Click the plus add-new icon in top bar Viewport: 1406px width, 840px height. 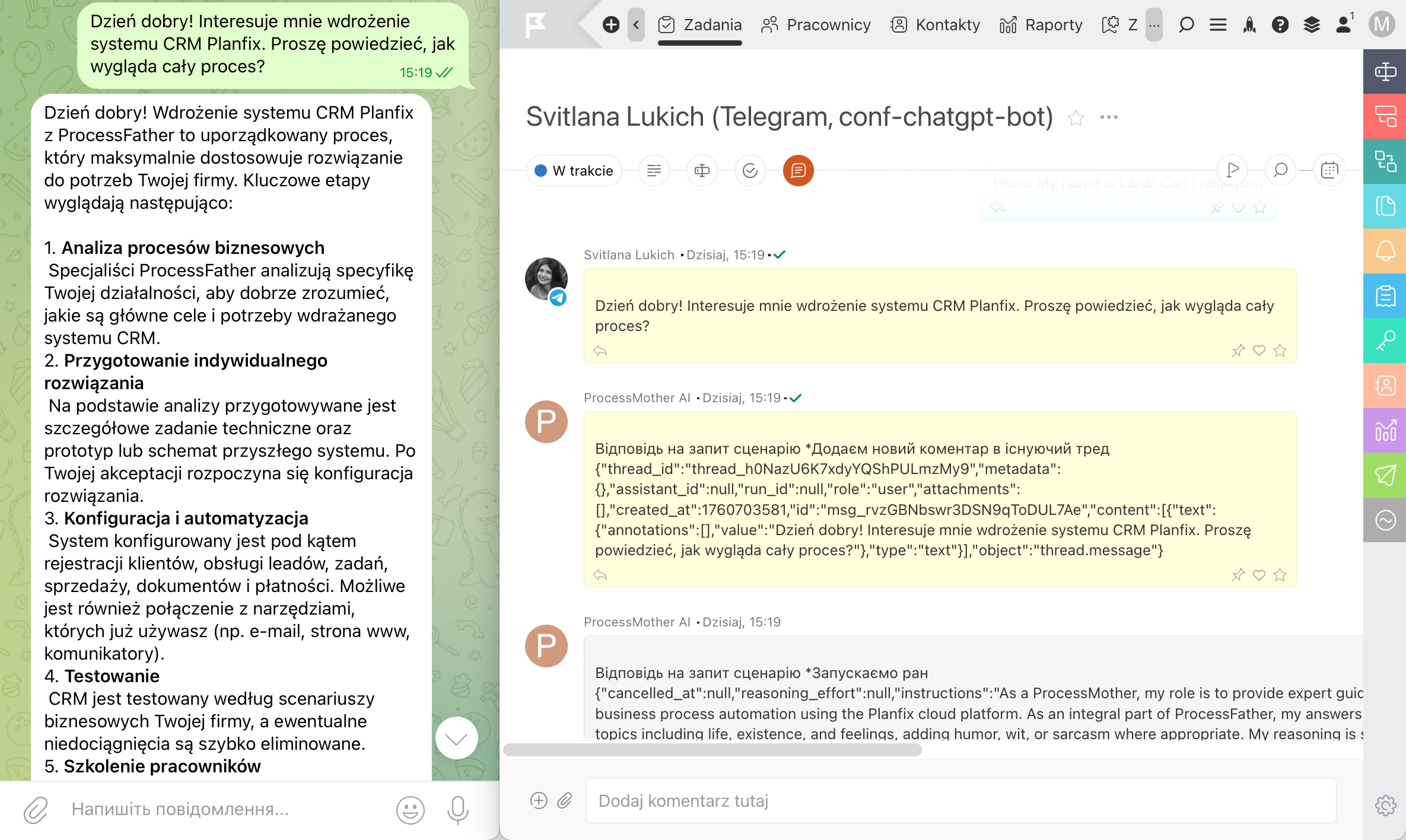pyautogui.click(x=610, y=25)
